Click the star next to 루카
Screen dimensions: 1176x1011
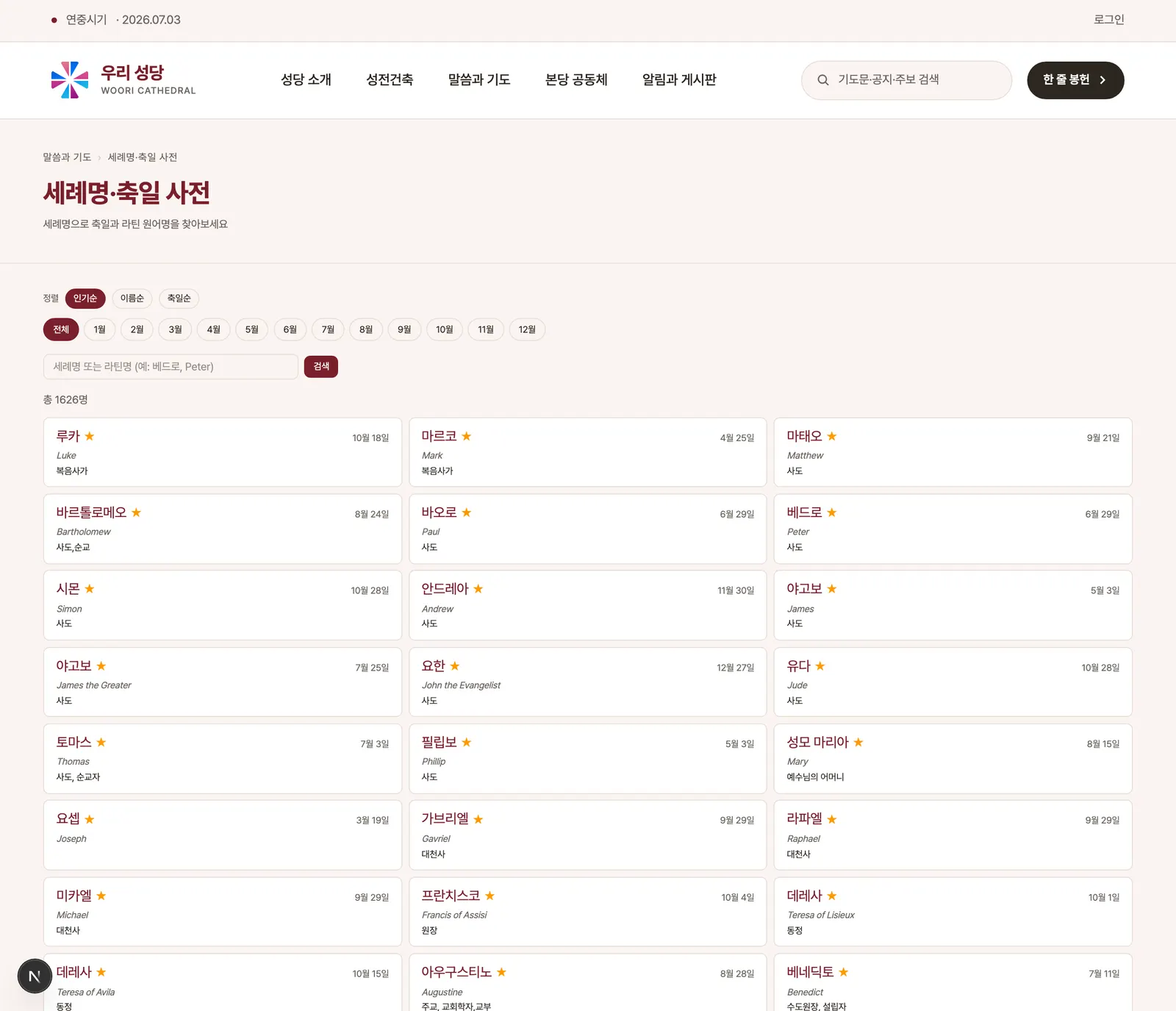tap(90, 436)
